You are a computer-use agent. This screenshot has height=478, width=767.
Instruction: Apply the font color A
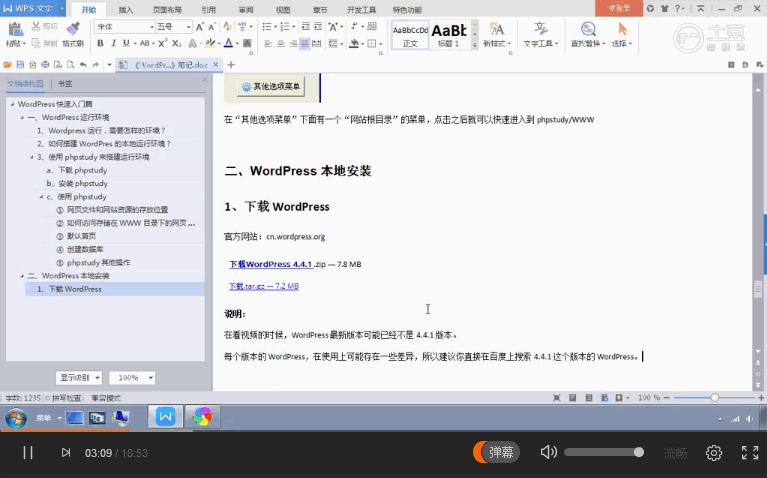(x=228, y=44)
